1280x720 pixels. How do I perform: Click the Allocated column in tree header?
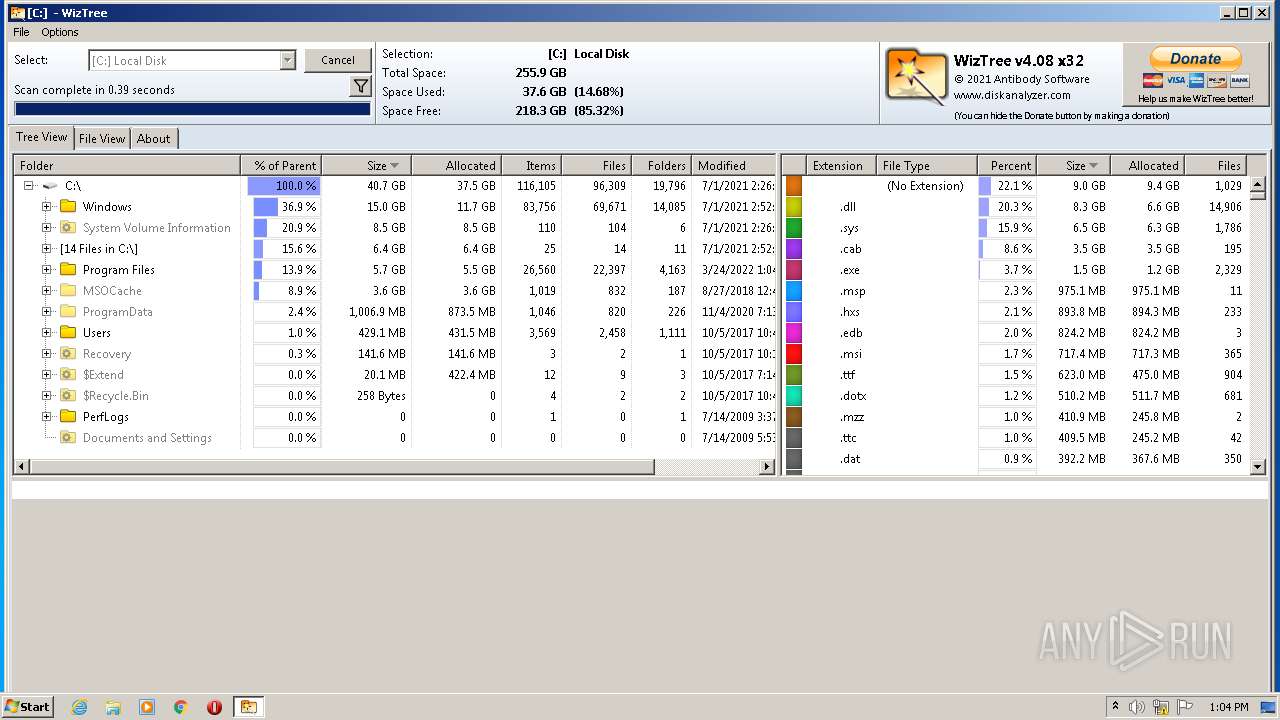[456, 166]
